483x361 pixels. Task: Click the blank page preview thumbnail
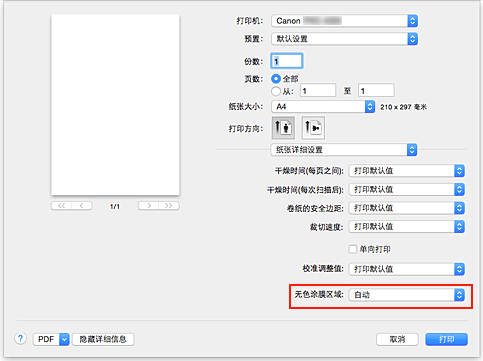point(115,105)
